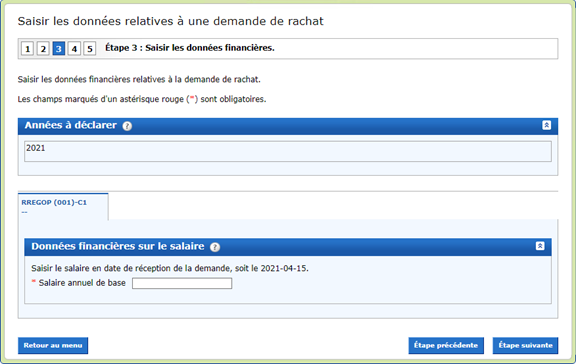
Task: Click the text mentioning date 2021-04-15
Action: (x=170, y=269)
